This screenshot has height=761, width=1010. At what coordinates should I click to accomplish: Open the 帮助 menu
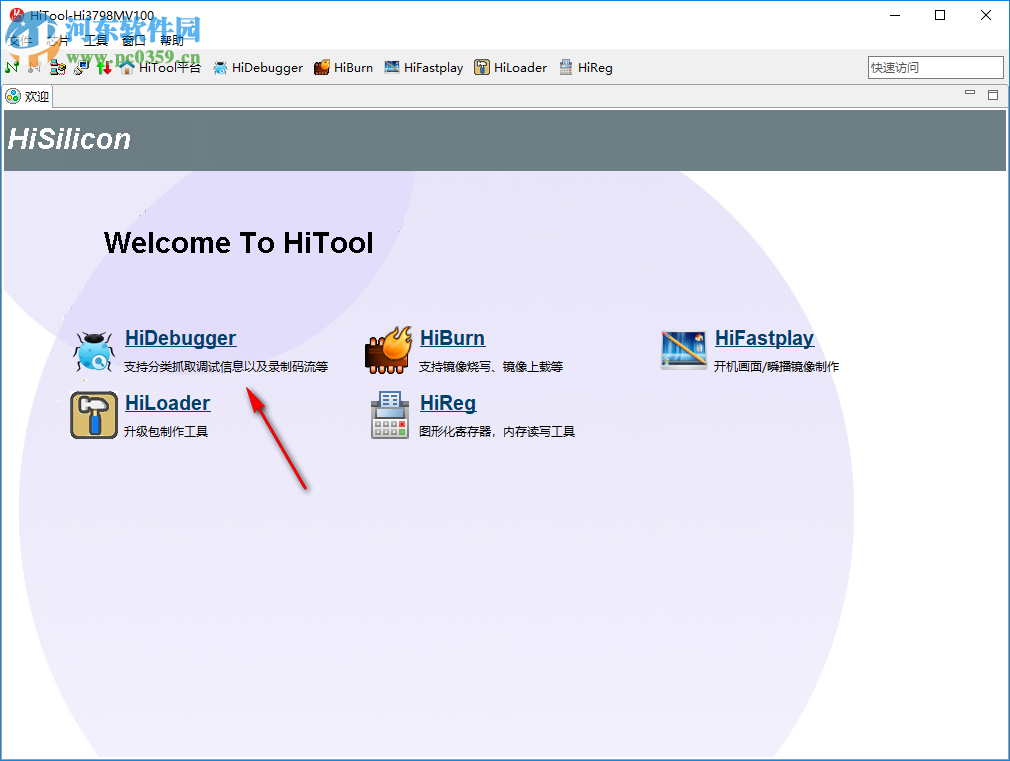171,41
